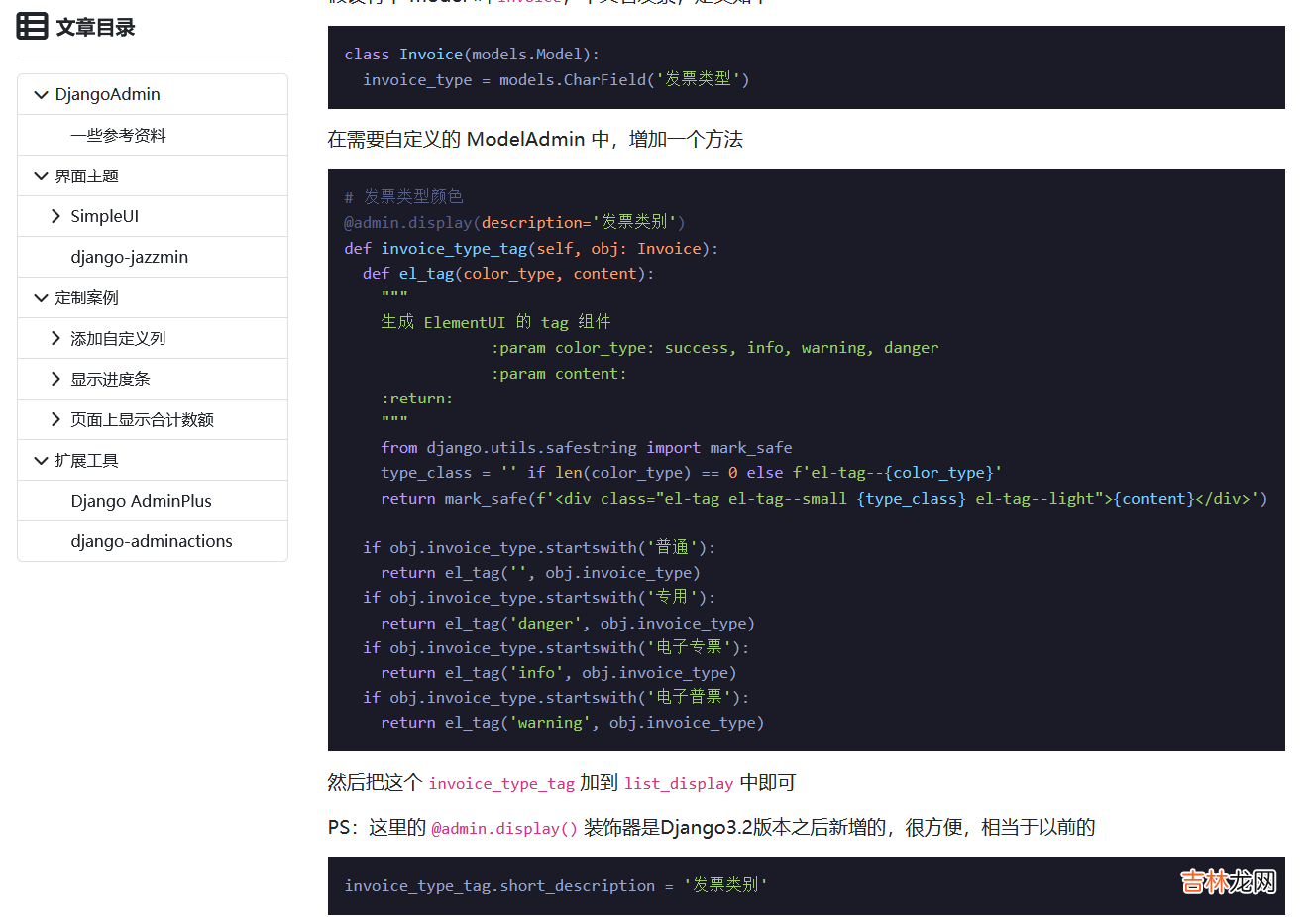The width and height of the screenshot is (1316, 917).
Task: Click the 文章目录 sidebar title
Action: click(95, 28)
